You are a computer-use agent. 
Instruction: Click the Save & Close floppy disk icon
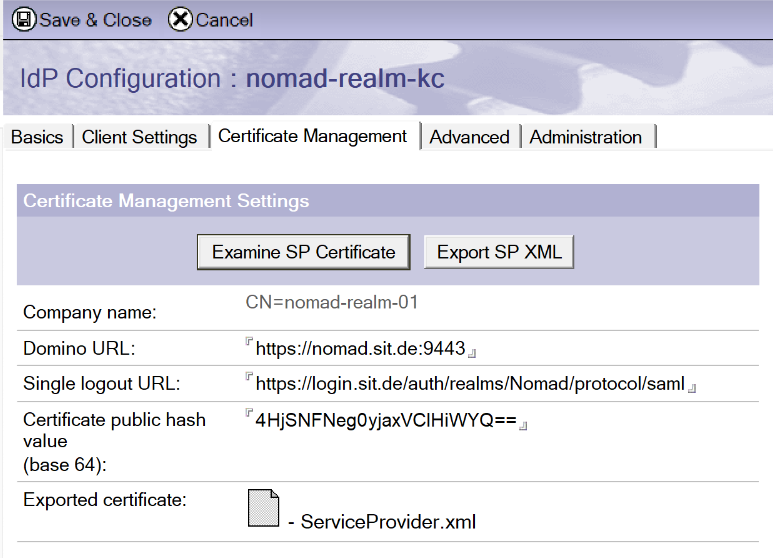coord(22,19)
